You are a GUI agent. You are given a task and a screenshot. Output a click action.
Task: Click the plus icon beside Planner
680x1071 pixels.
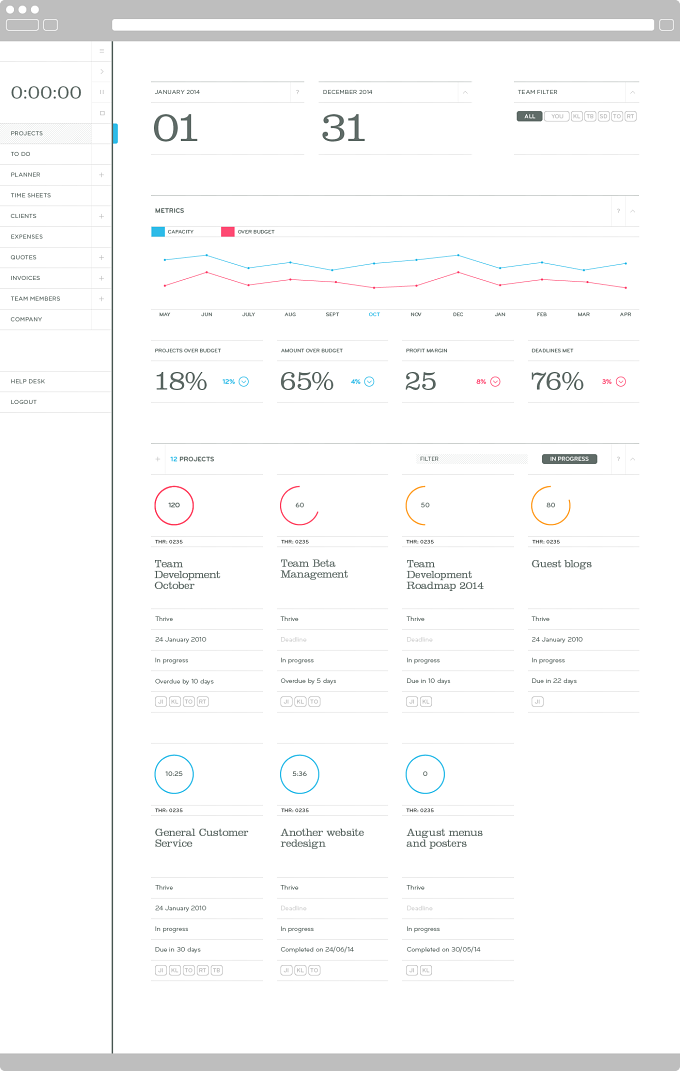click(101, 175)
